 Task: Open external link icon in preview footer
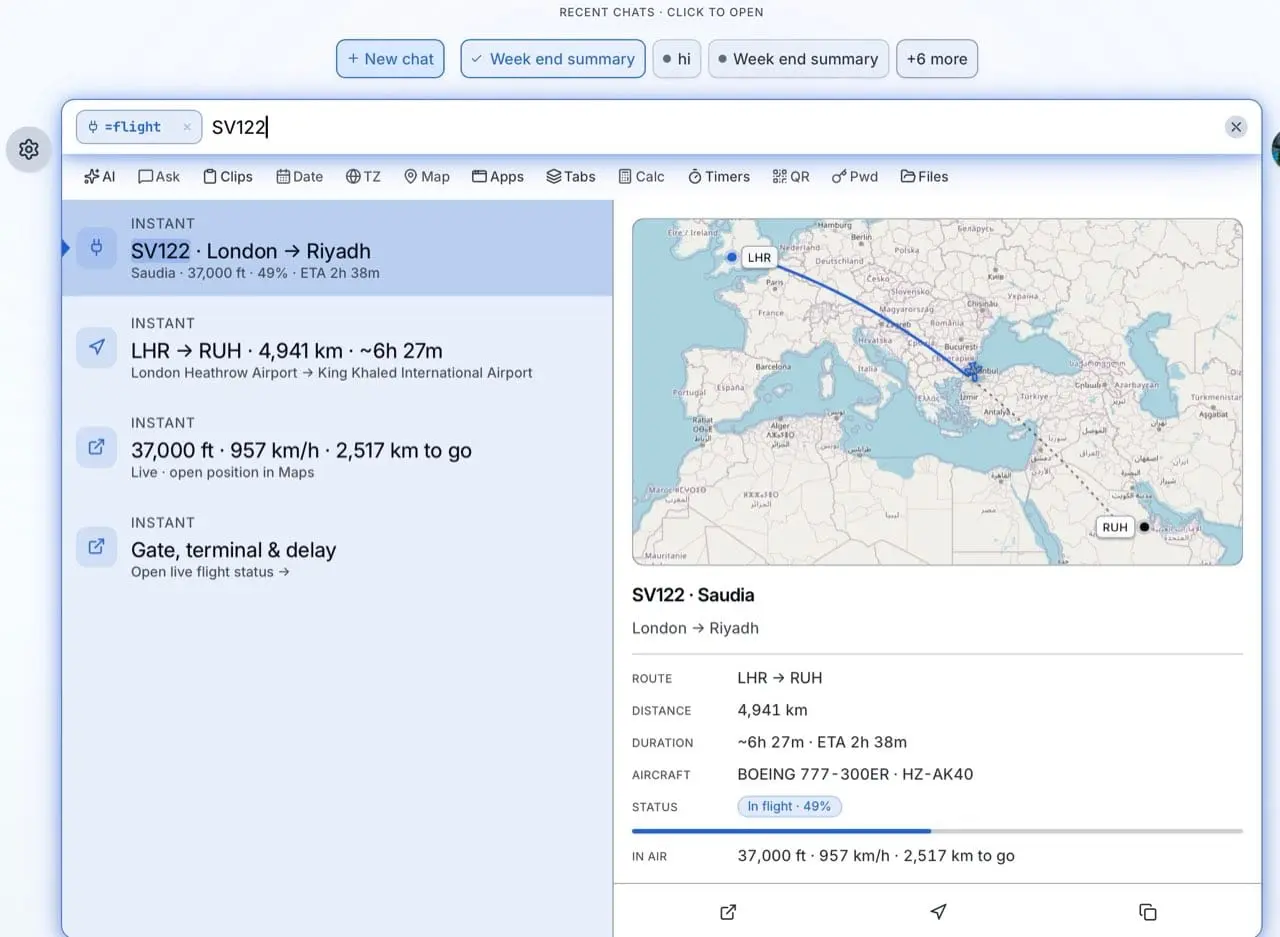point(728,912)
